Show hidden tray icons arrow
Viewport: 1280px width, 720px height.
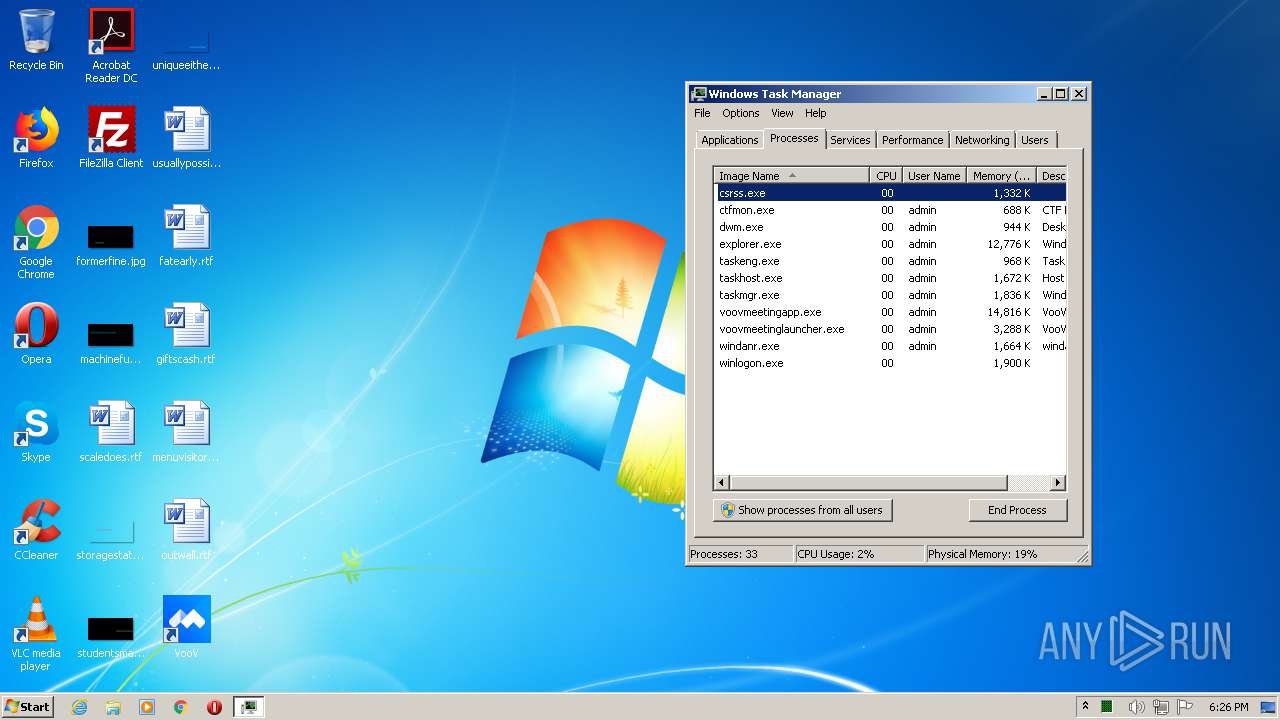[x=1085, y=707]
